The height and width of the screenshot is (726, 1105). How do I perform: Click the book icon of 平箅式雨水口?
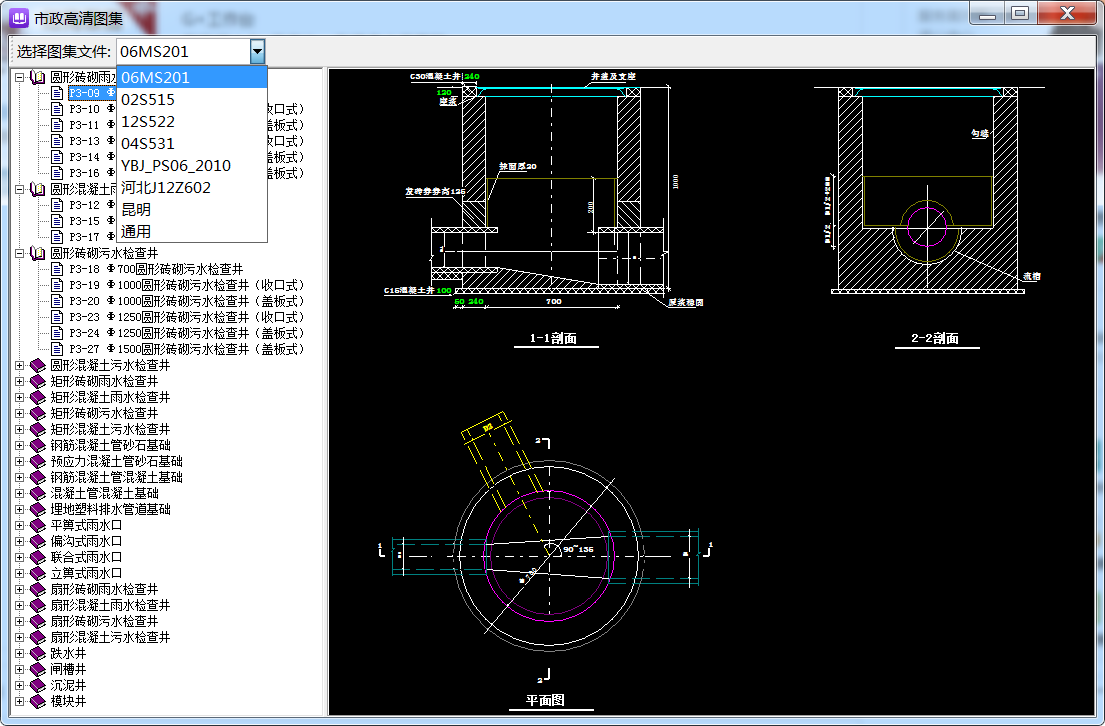(37, 525)
